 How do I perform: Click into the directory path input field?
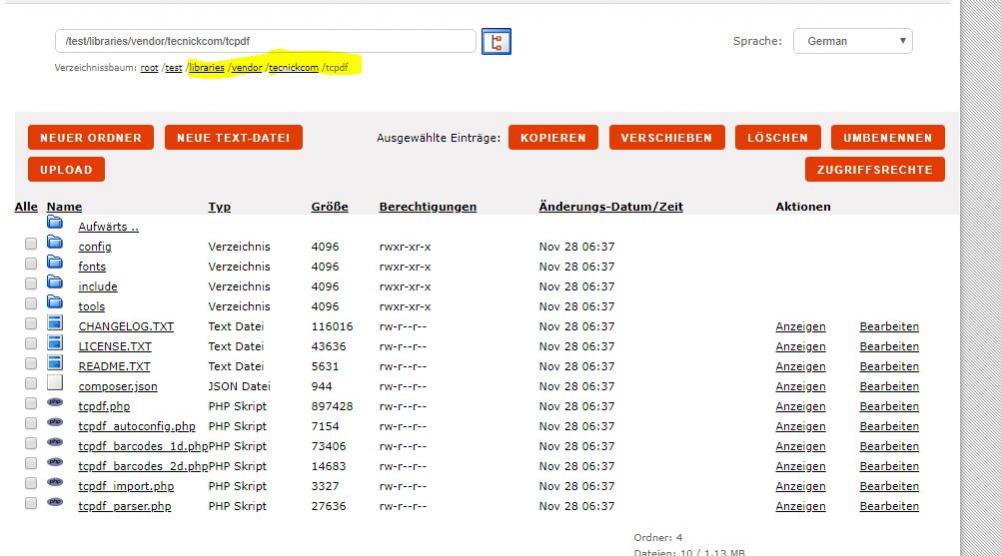tap(265, 41)
